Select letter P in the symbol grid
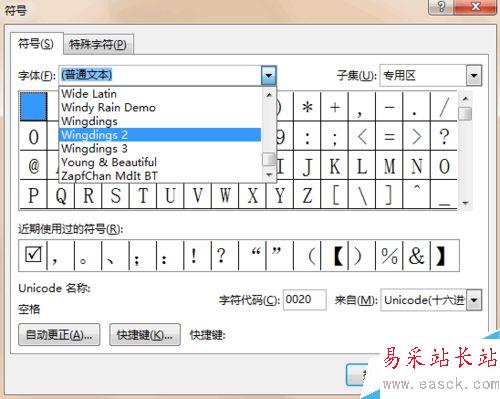Image resolution: width=500 pixels, height=399 pixels. [33, 195]
